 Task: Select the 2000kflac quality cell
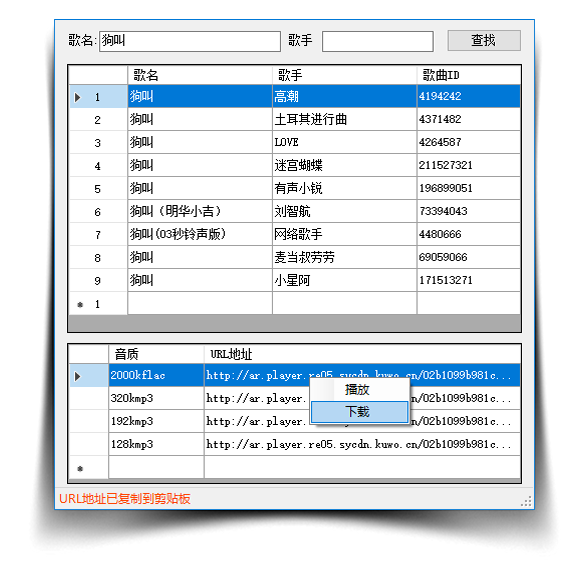tap(156, 376)
